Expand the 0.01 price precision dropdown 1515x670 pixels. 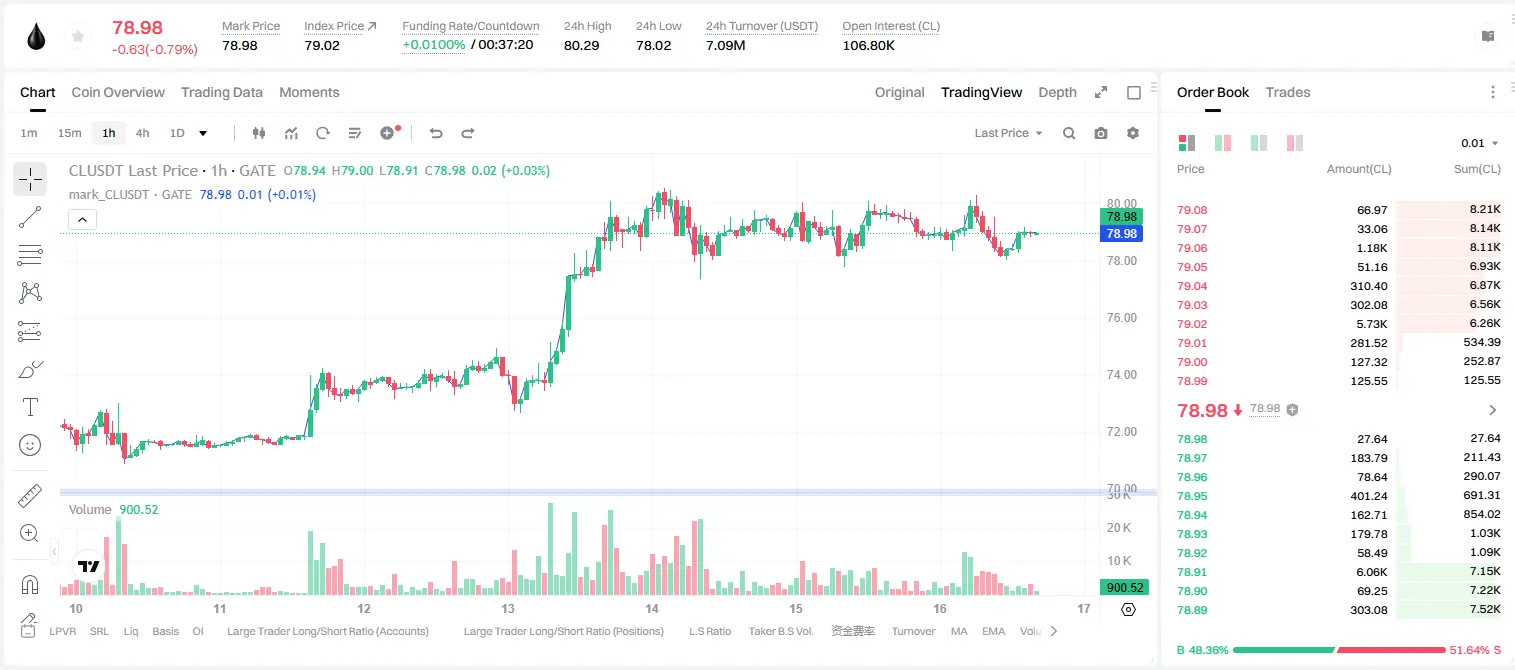pyautogui.click(x=1480, y=143)
